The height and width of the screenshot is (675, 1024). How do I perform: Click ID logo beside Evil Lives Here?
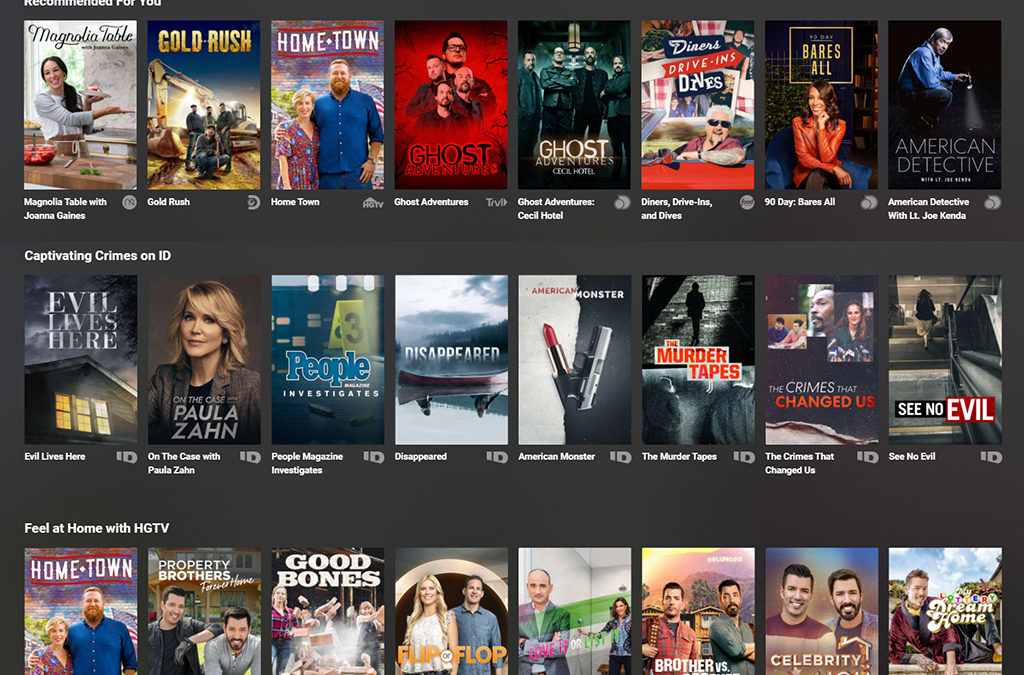pyautogui.click(x=127, y=457)
